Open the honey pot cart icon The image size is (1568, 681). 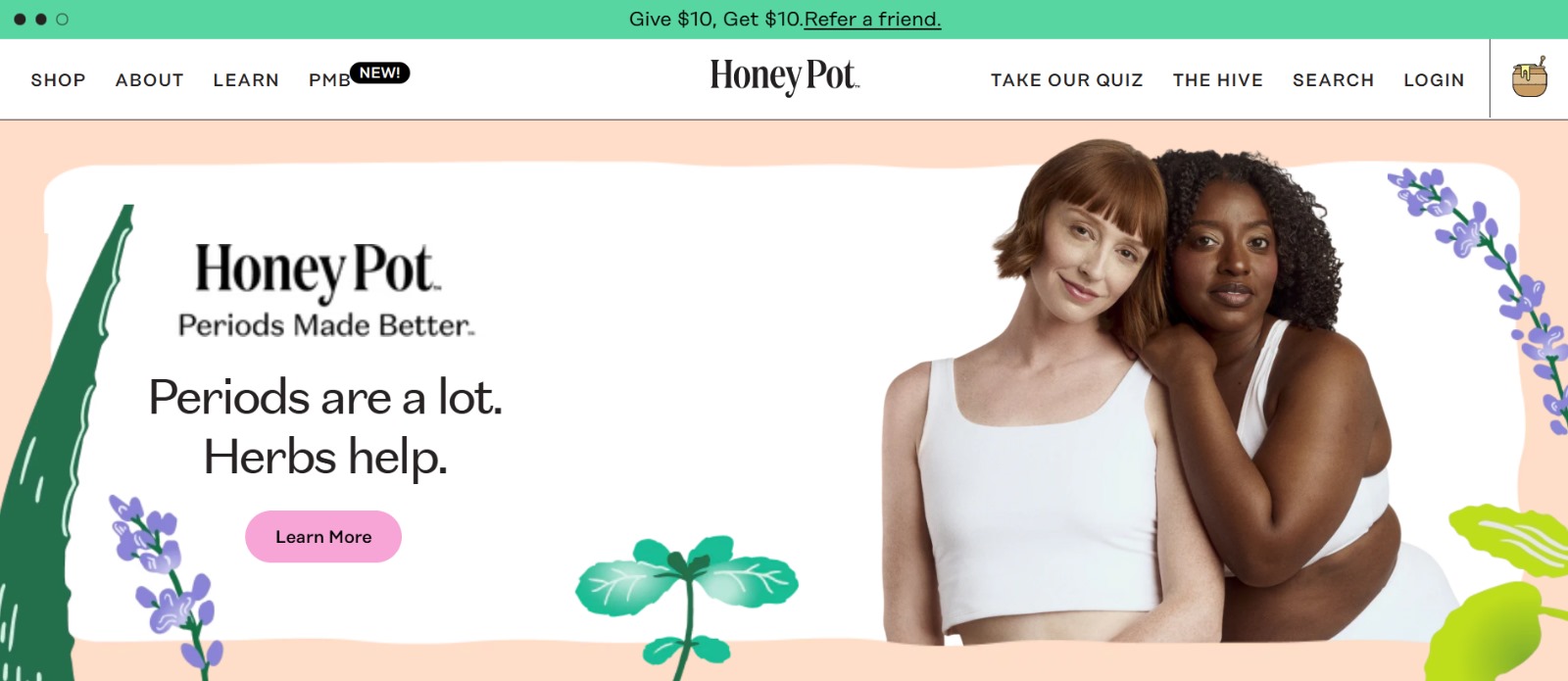pos(1529,77)
